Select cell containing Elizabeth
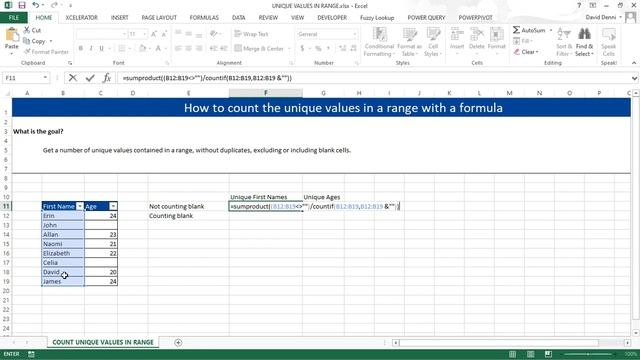 [x=63, y=253]
